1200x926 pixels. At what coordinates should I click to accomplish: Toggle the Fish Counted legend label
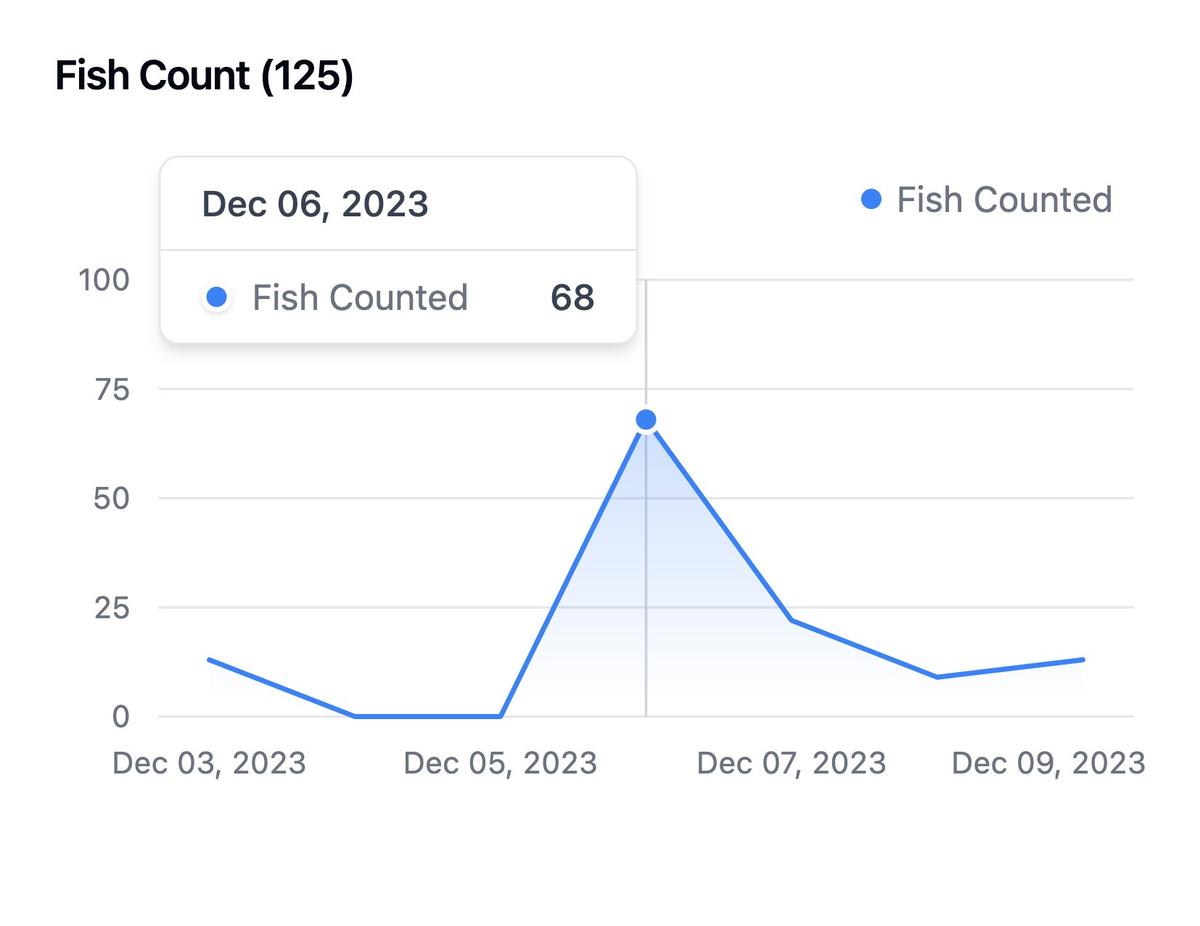[1004, 200]
